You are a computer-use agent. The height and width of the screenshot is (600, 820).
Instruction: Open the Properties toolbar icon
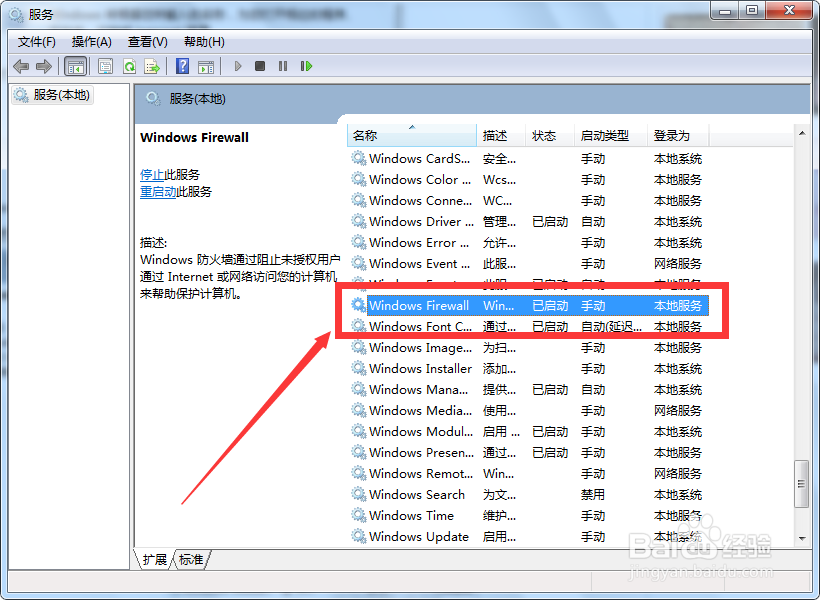point(106,66)
